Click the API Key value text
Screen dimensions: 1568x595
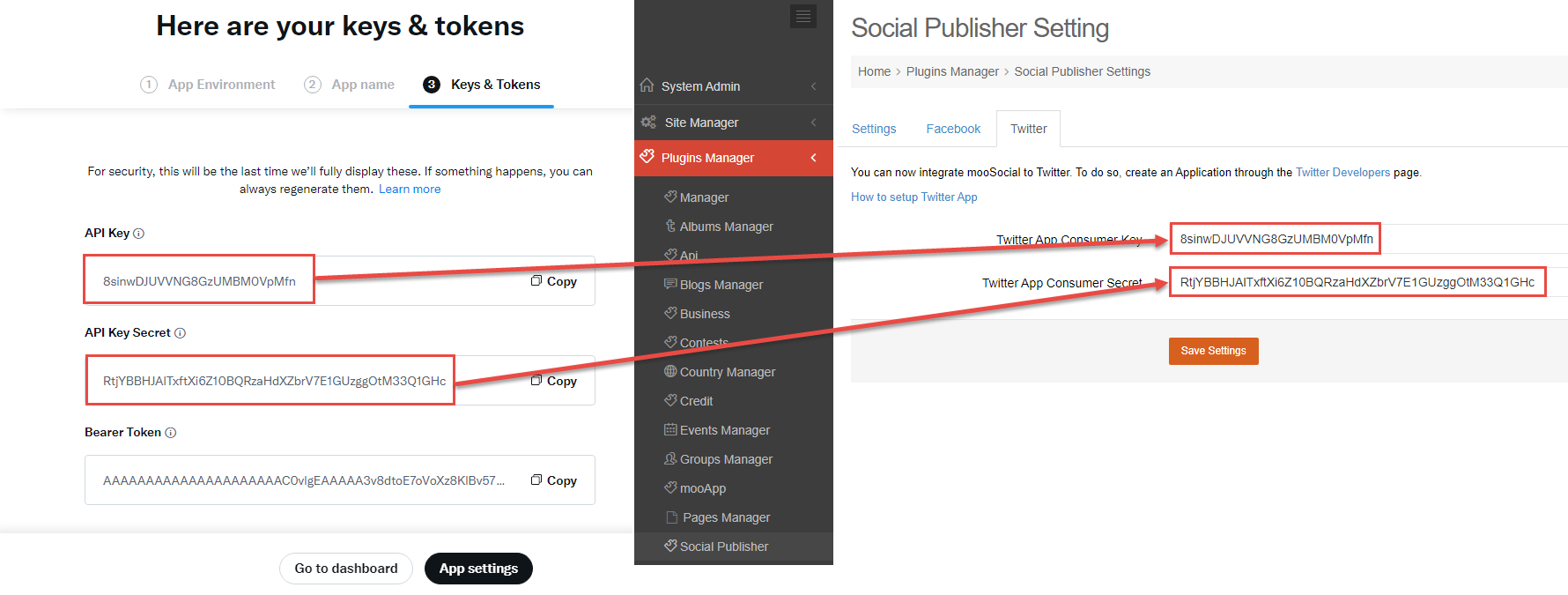point(199,281)
